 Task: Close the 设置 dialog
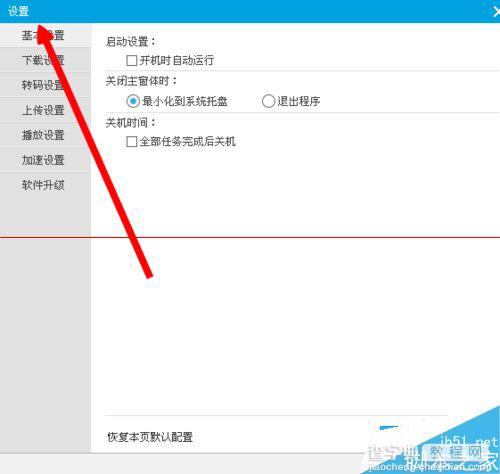496,12
